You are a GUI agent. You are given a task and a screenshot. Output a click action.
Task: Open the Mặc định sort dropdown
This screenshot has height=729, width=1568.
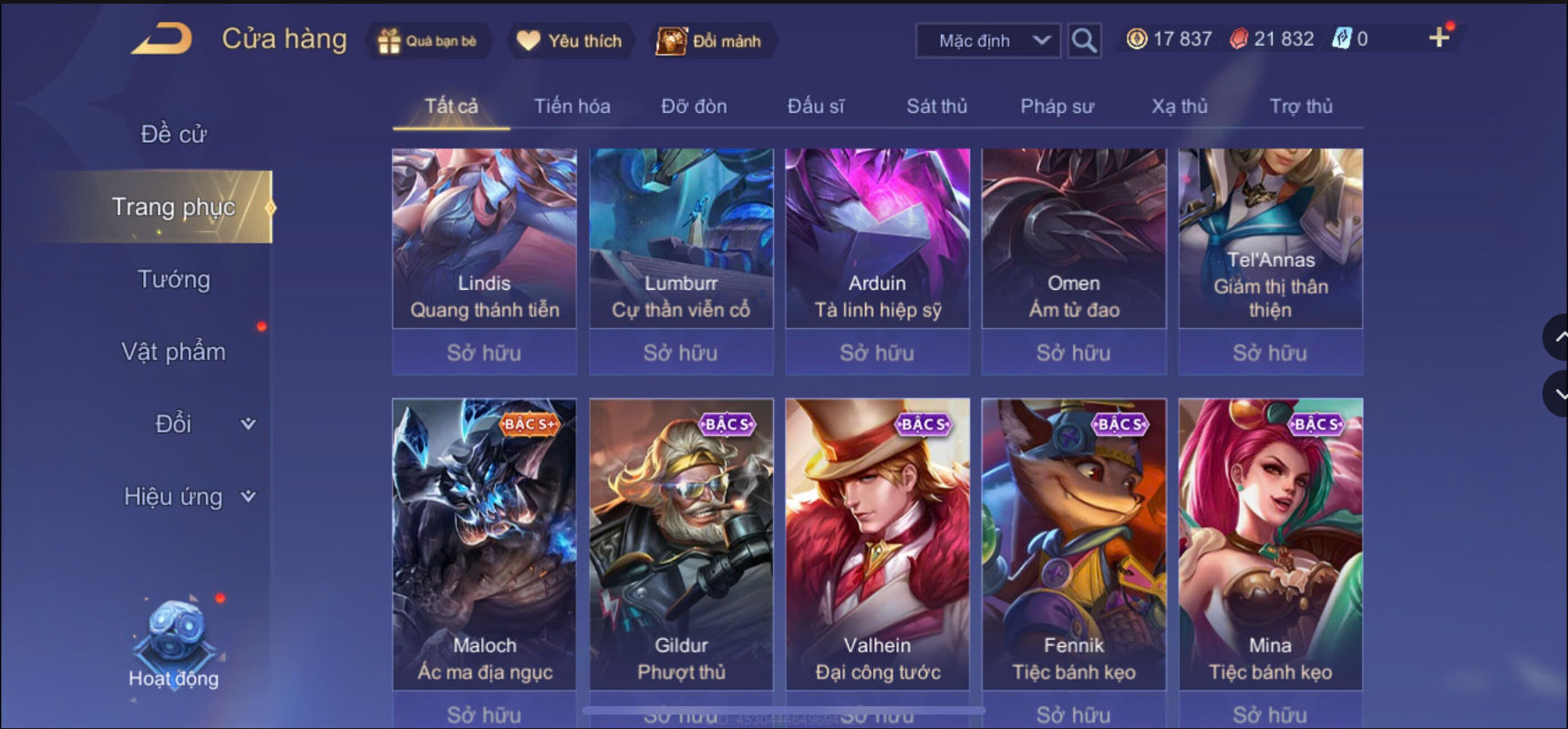[988, 40]
